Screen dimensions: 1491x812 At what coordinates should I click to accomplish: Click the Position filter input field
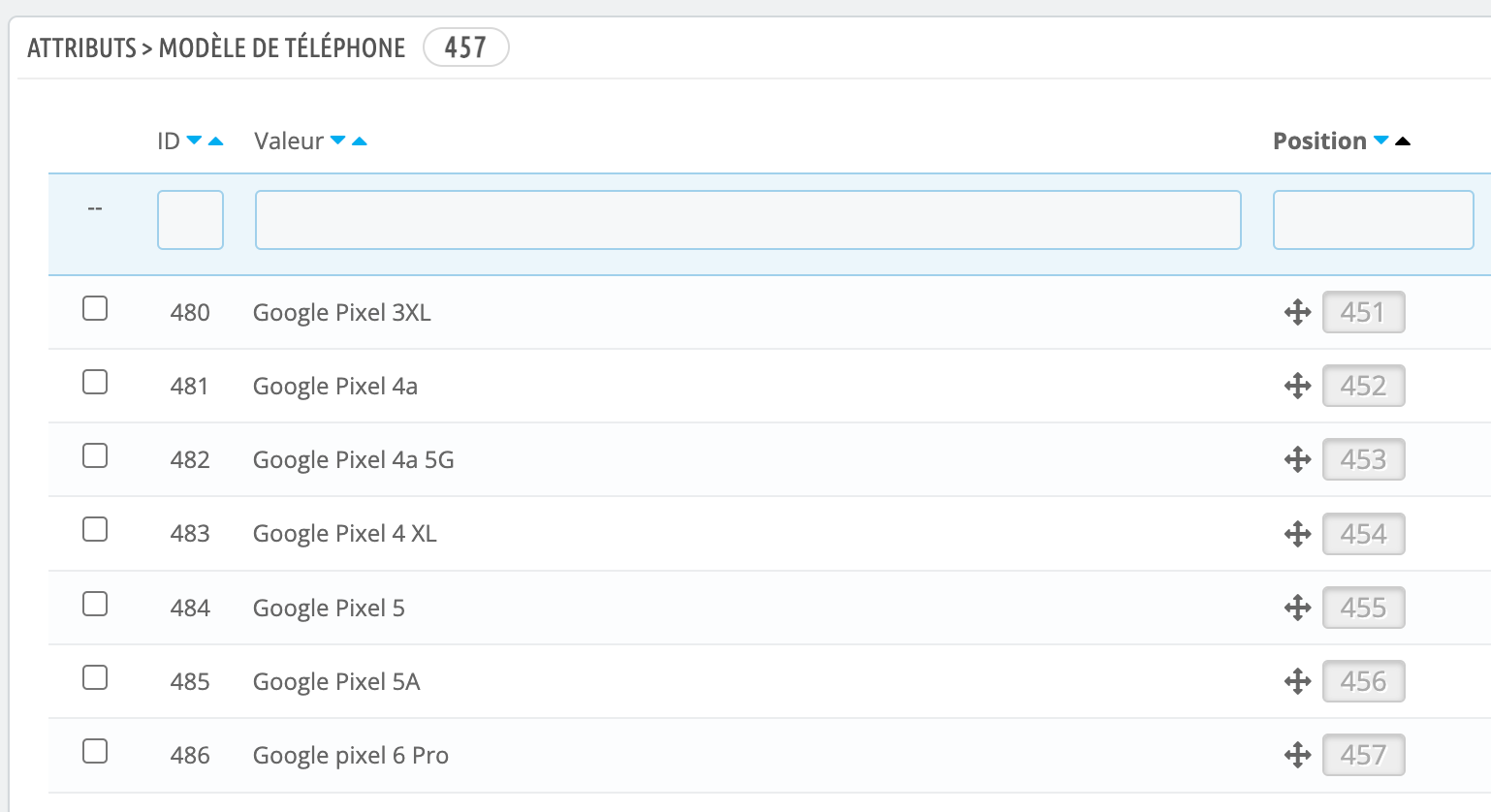(x=1373, y=220)
